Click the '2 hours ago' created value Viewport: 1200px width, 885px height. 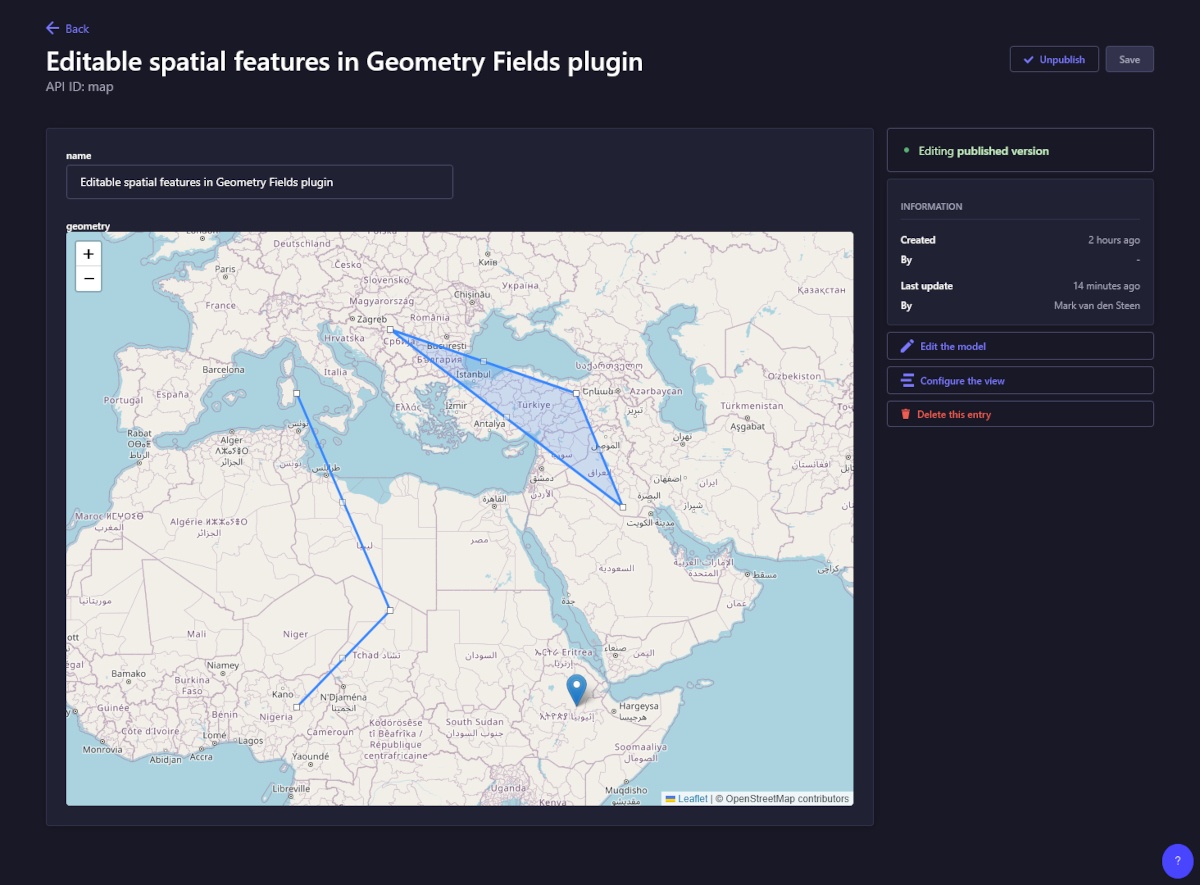click(1113, 240)
